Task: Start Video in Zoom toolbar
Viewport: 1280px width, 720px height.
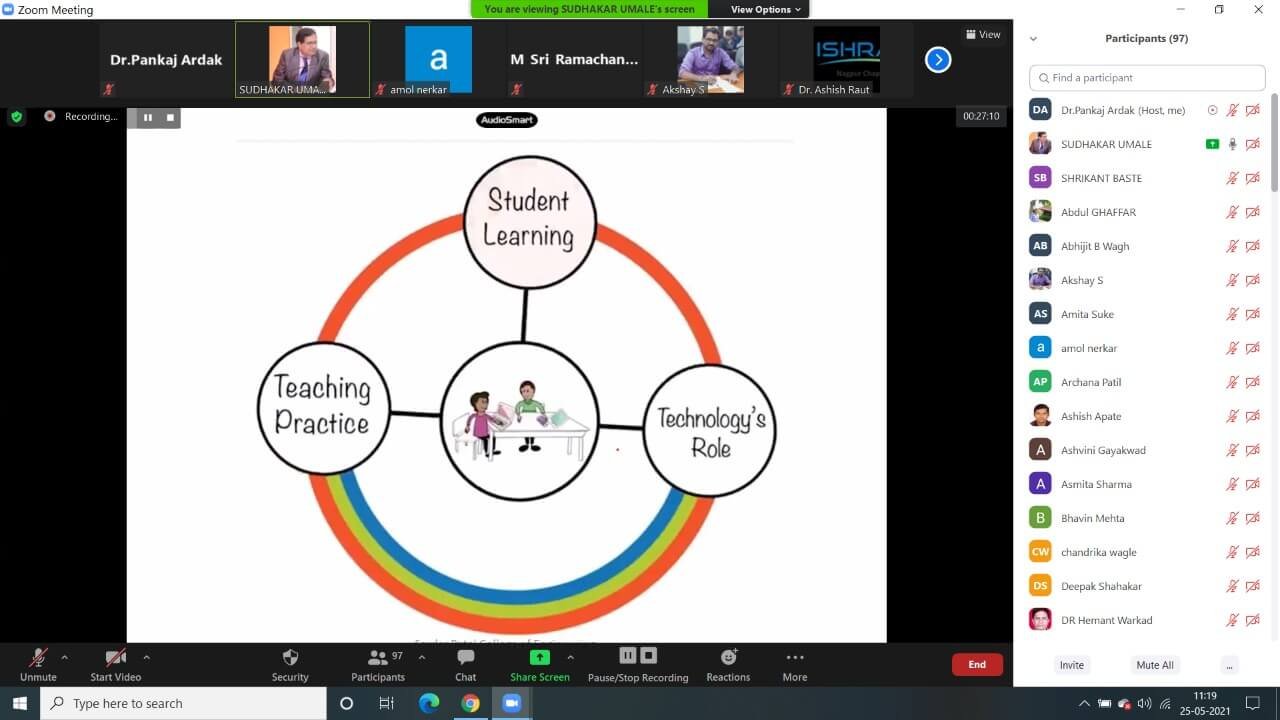Action: [x=116, y=664]
